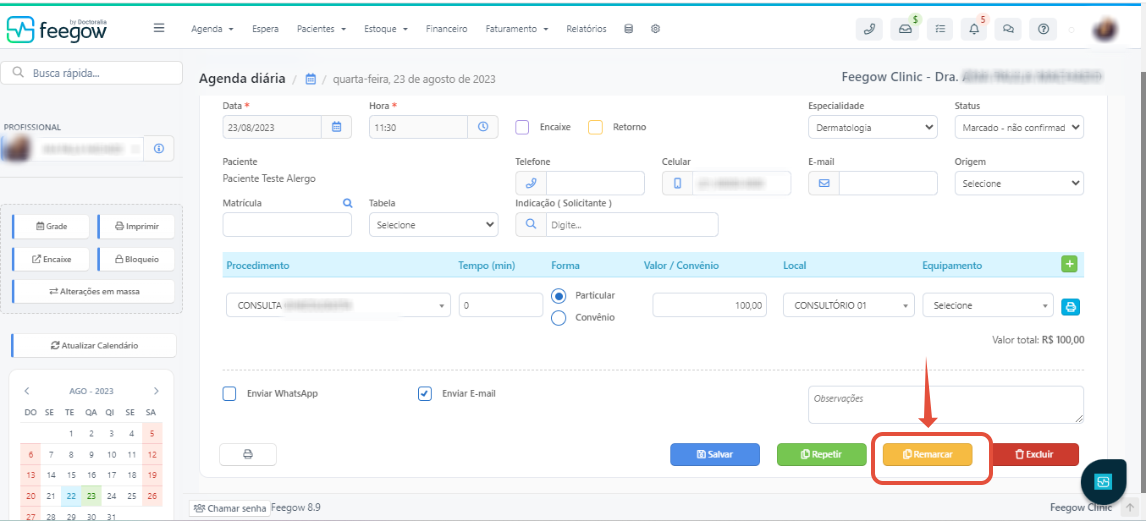
Task: Click the scroll-to-top arrow icon
Action: pos(1130,507)
